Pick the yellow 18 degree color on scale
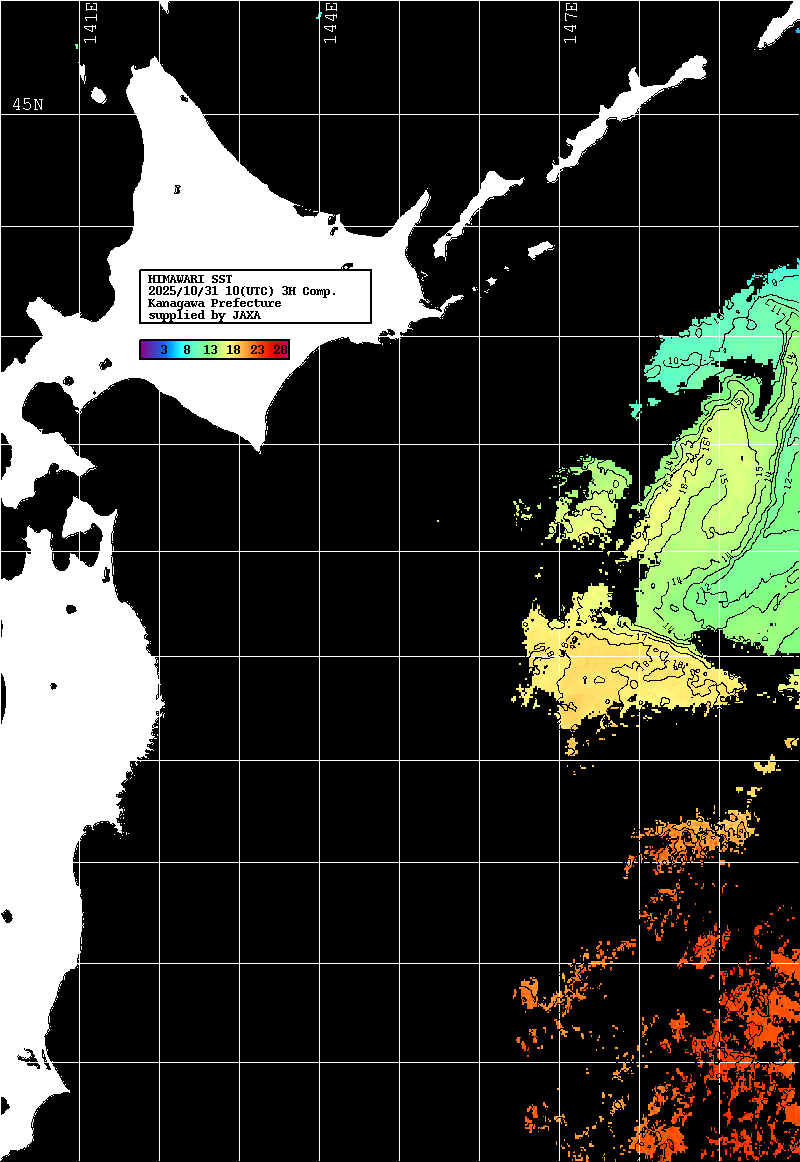800x1162 pixels. point(233,349)
